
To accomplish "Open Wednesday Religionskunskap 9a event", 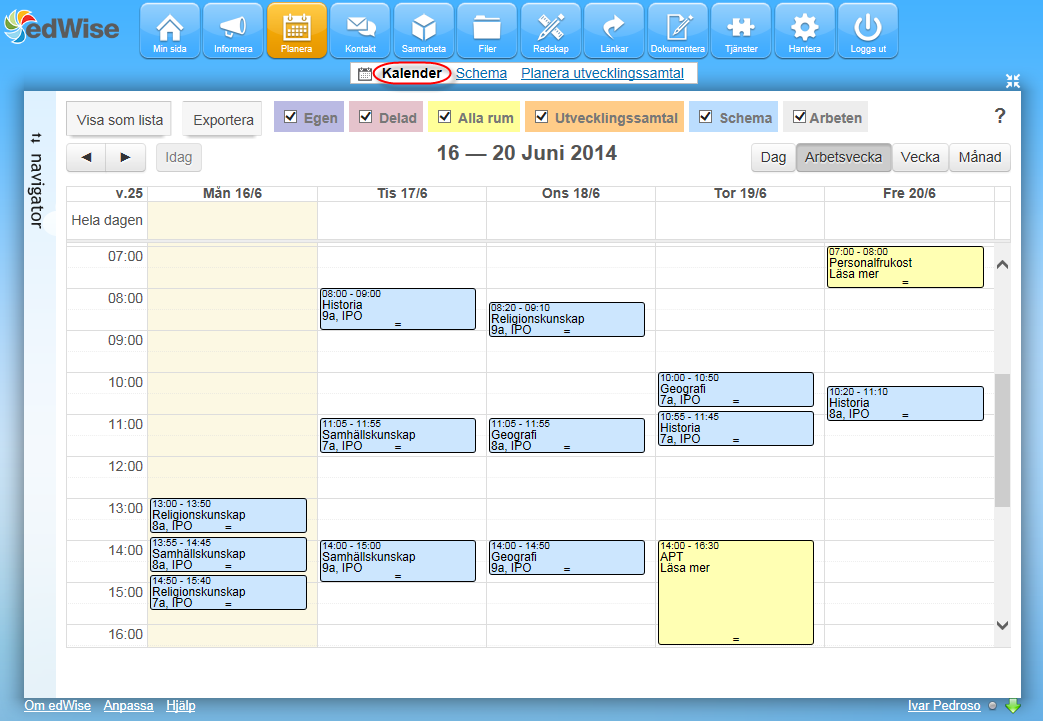I will (567, 319).
